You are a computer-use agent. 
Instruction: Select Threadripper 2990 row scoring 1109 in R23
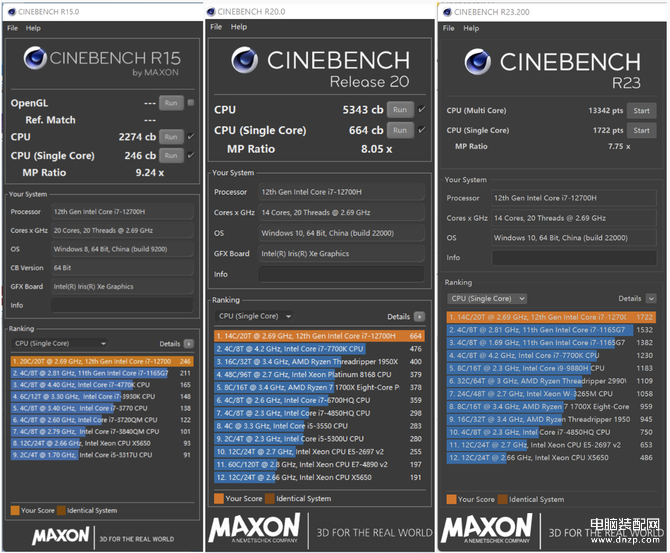[x=551, y=381]
